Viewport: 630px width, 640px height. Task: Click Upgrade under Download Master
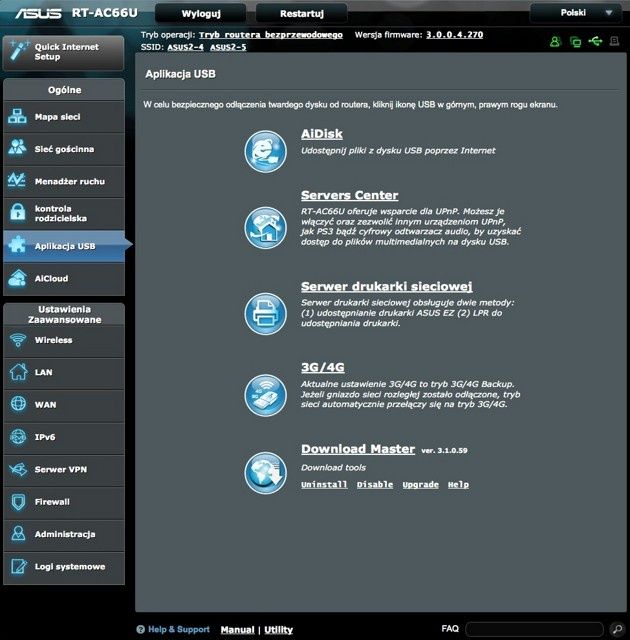(420, 484)
